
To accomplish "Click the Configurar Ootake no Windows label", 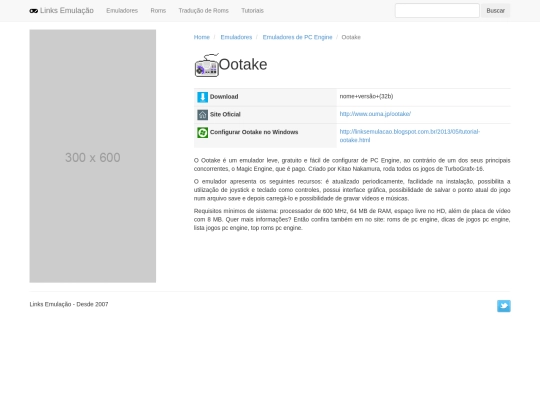I will pyautogui.click(x=254, y=132).
